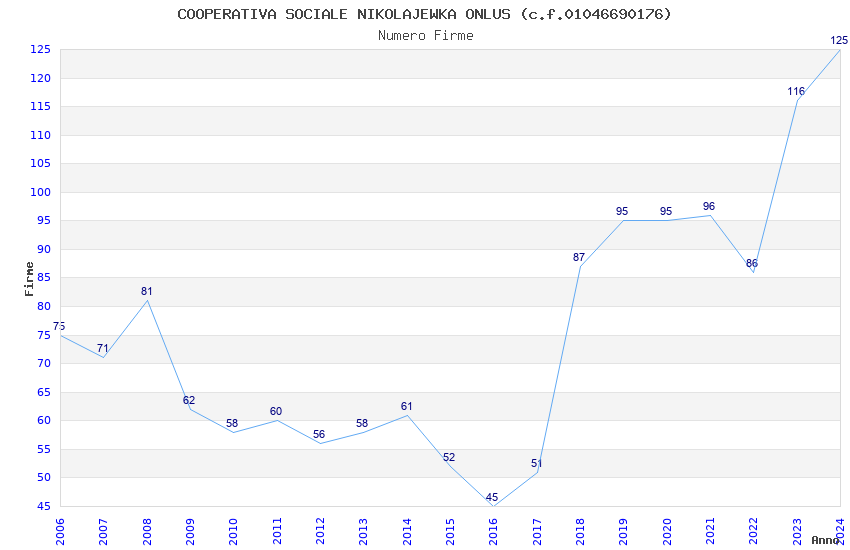Click the 2016 label on the x-axis
Viewport: 850px width, 550px height.
point(493,532)
